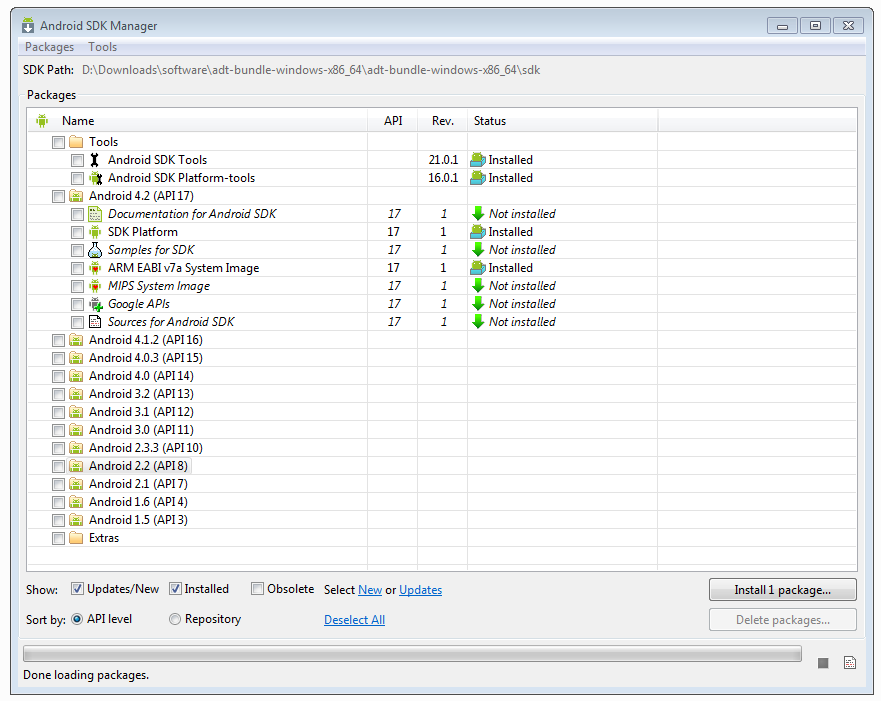The height and width of the screenshot is (701, 881).
Task: Click the Android 4.2 (API 17) folder icon
Action: pyautogui.click(x=76, y=196)
